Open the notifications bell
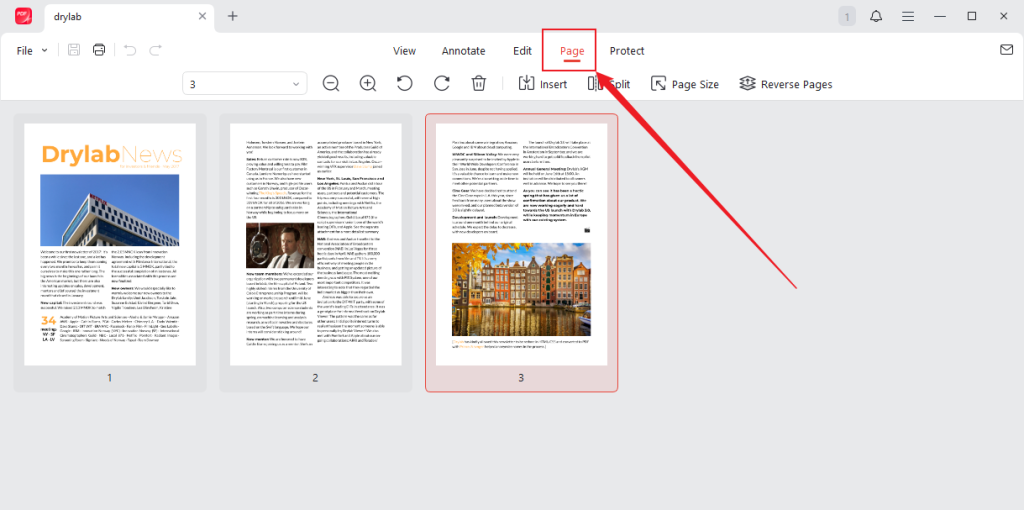 876,16
